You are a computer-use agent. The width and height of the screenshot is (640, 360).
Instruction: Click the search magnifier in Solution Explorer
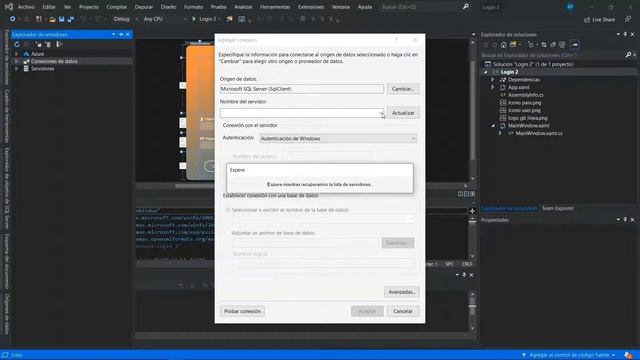pyautogui.click(x=629, y=55)
